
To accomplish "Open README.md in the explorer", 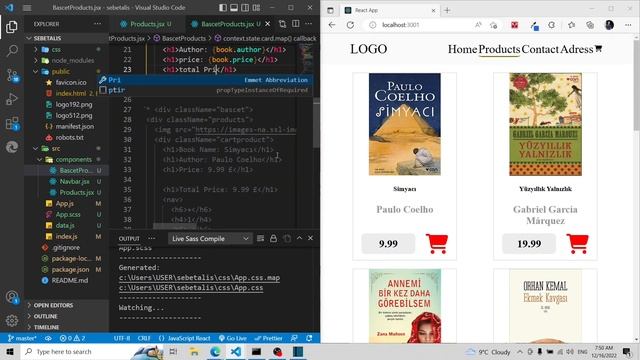I will point(69,281).
